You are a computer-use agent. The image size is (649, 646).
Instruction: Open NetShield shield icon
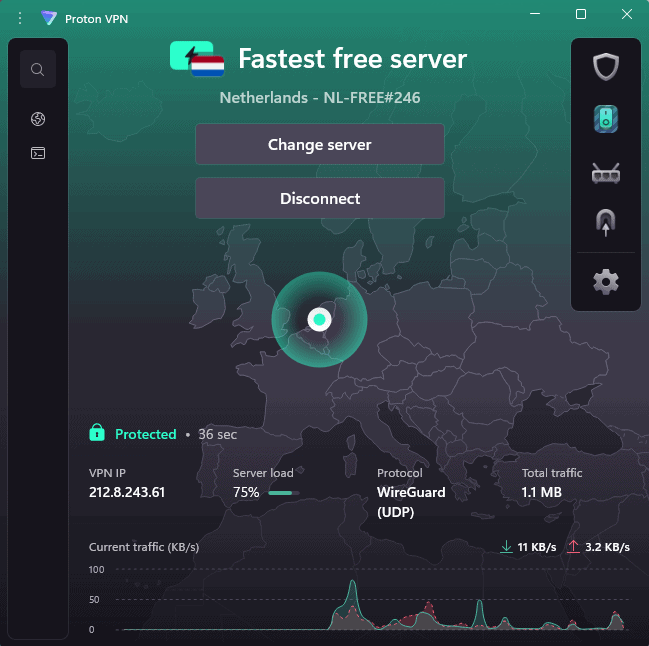point(605,68)
